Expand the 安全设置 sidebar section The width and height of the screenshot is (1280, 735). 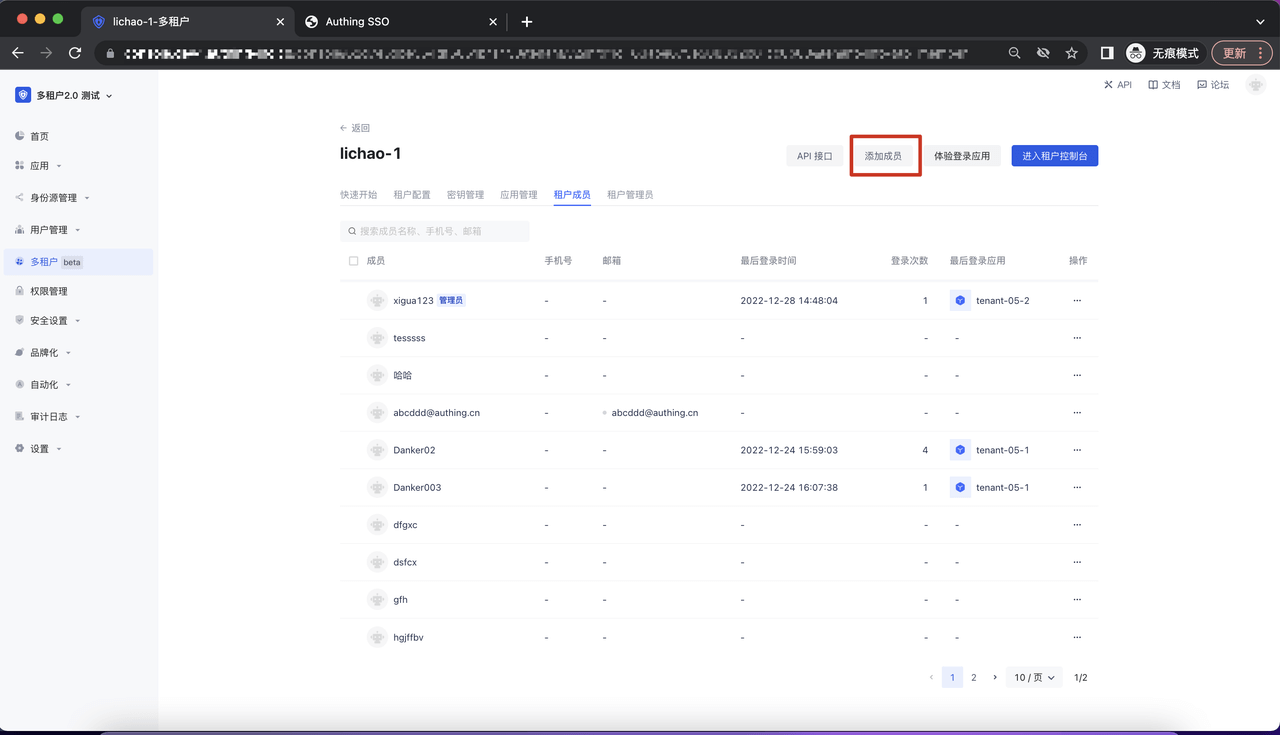click(x=48, y=321)
